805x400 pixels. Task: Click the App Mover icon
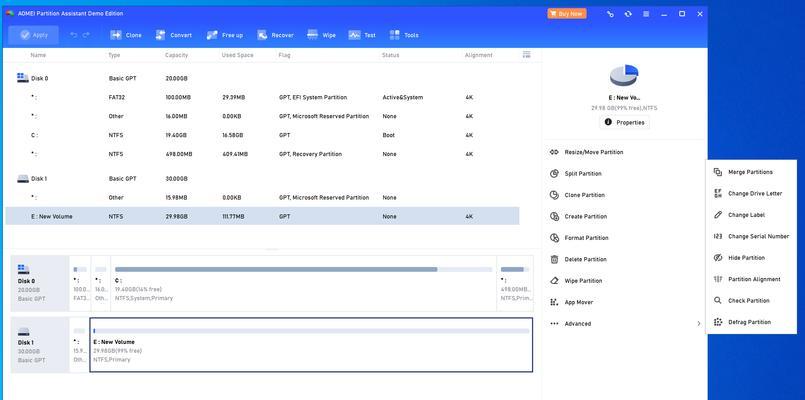(x=554, y=302)
